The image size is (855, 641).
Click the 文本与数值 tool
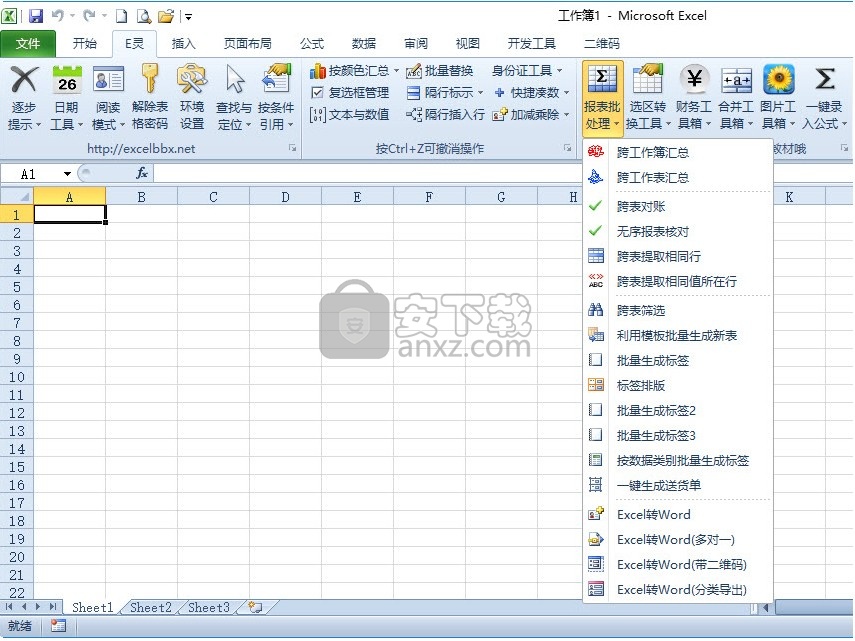[350, 114]
